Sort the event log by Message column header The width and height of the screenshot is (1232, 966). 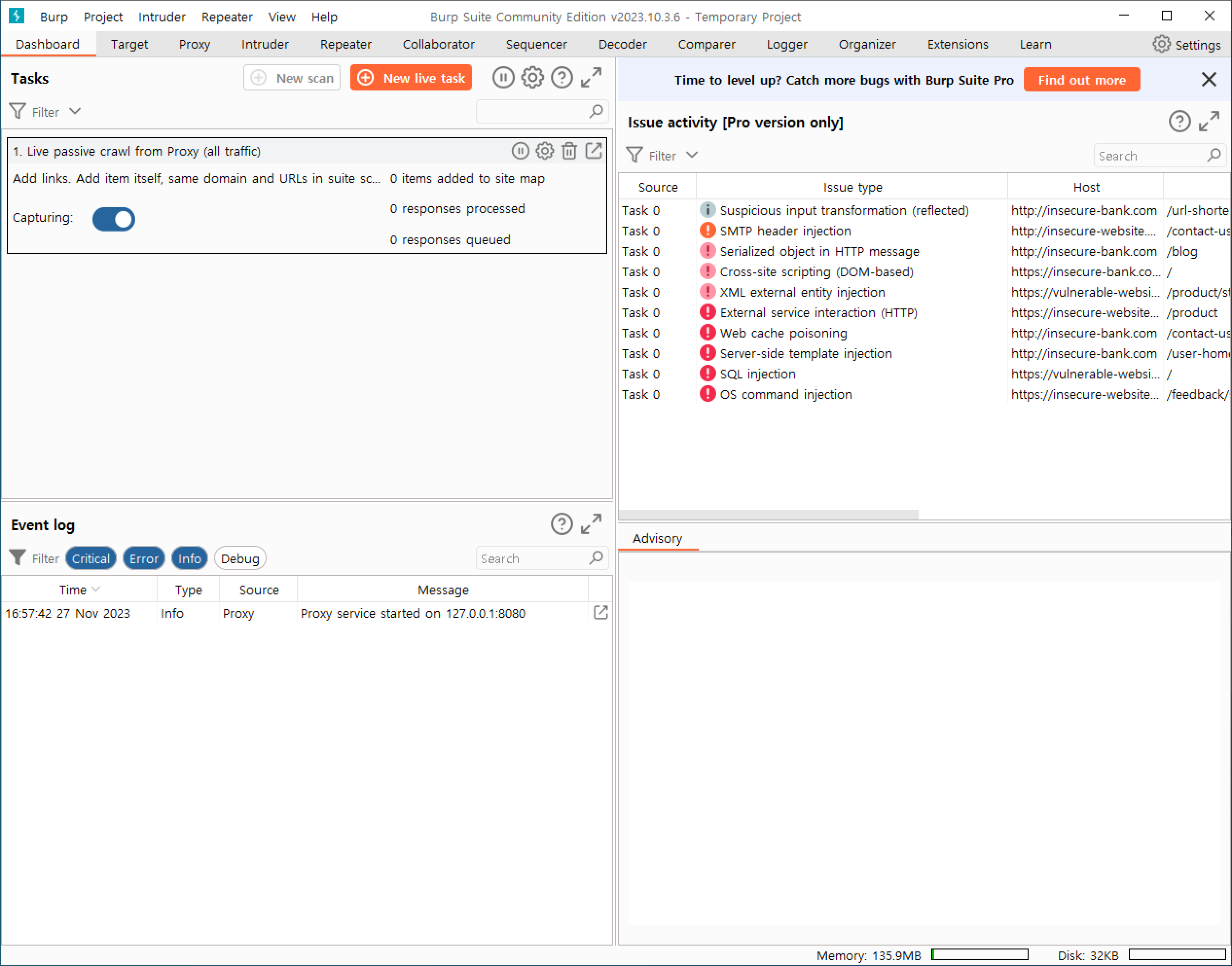pos(443,590)
